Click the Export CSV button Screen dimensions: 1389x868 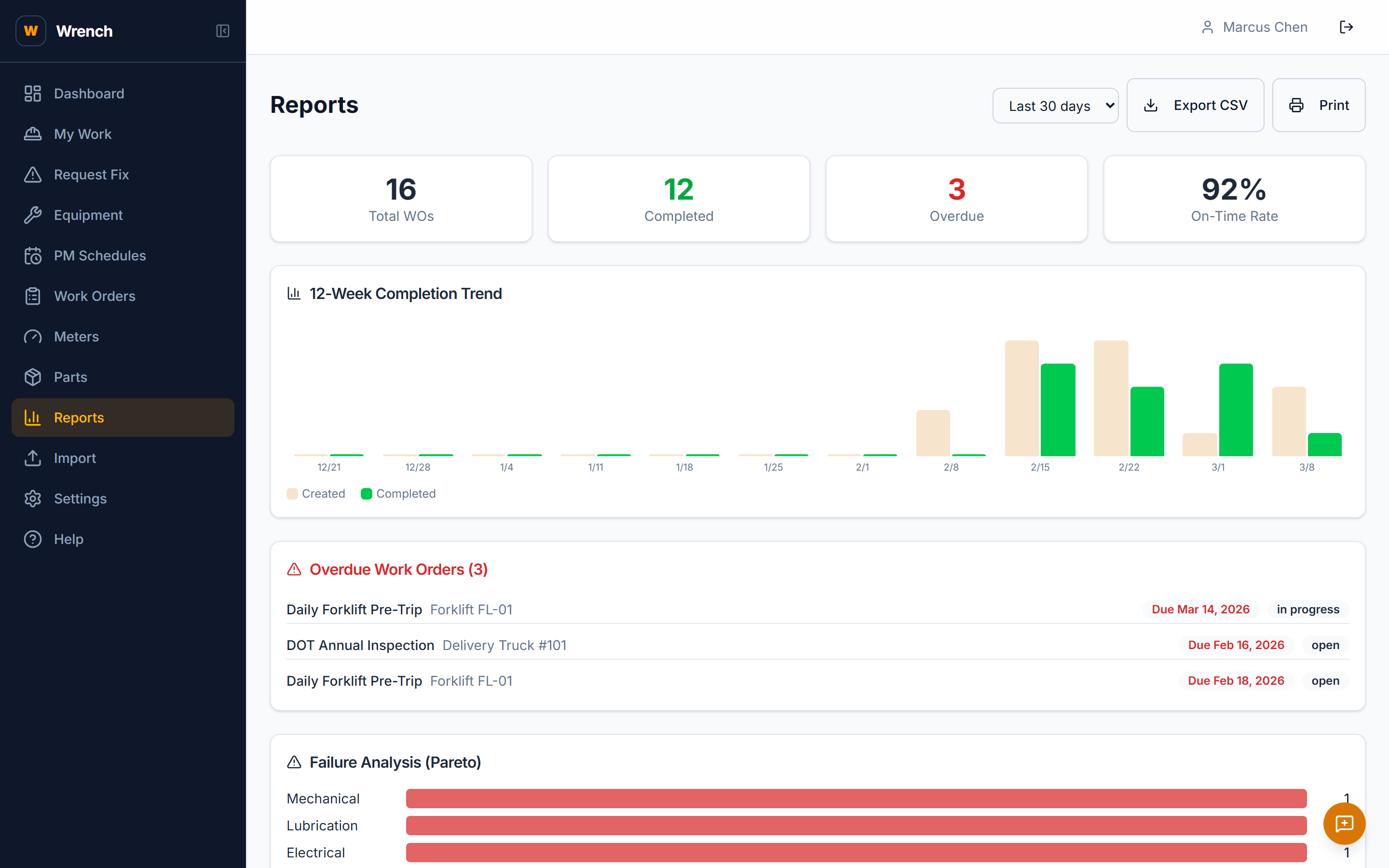(1195, 105)
